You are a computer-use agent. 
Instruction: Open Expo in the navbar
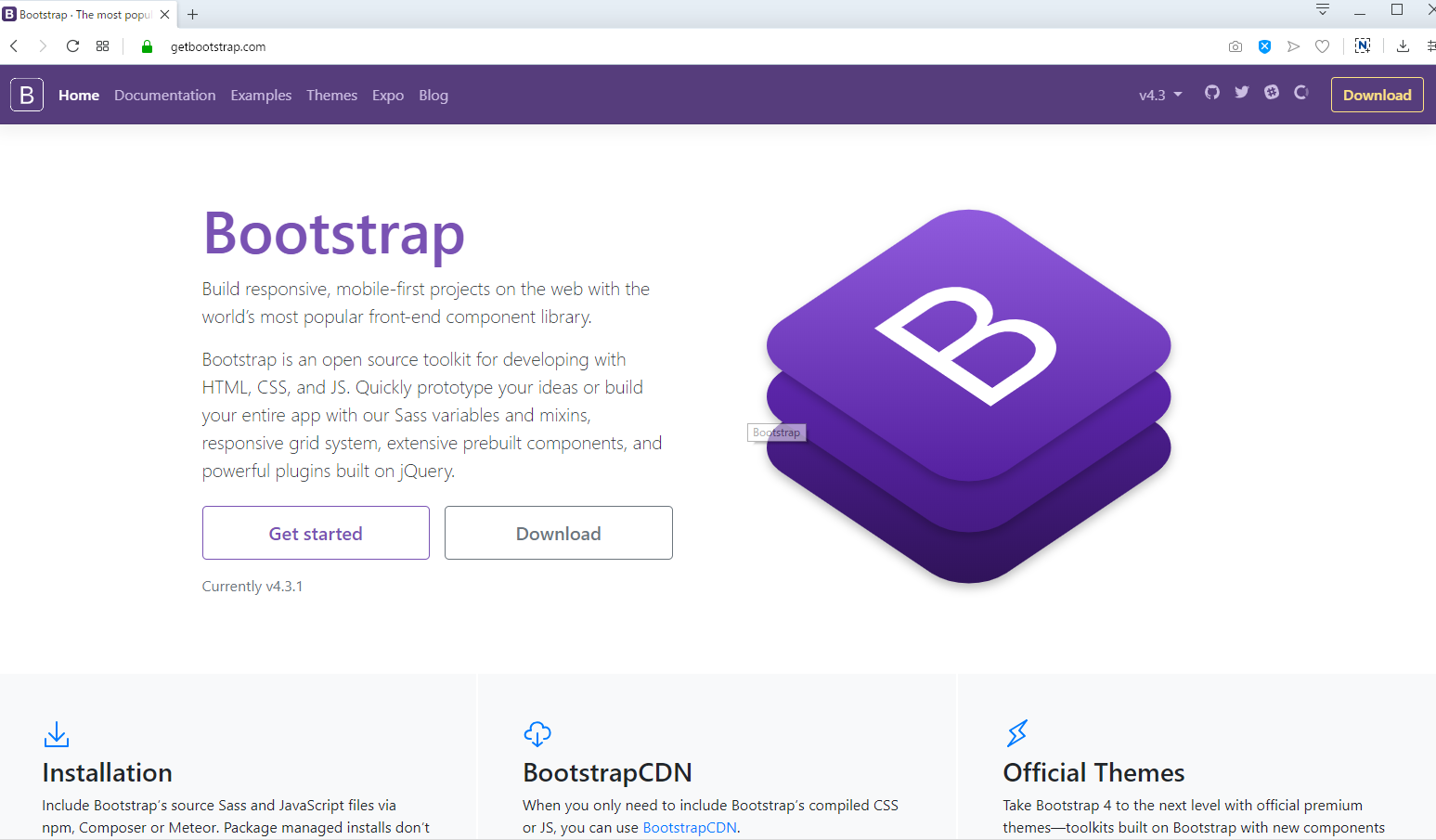click(388, 95)
